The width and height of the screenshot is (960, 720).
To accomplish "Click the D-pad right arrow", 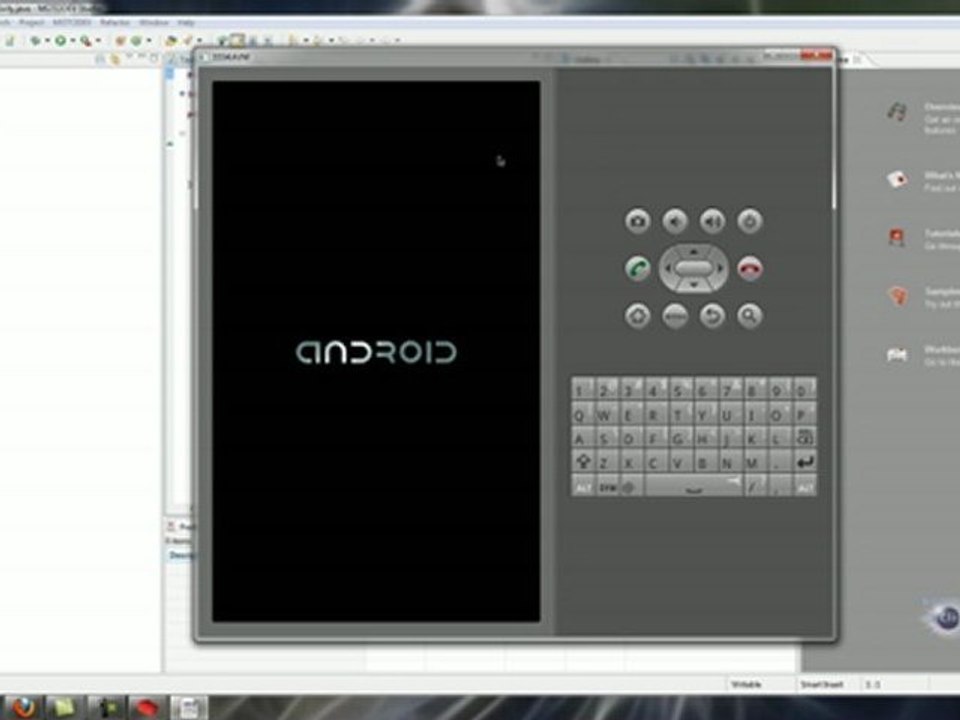I will click(x=720, y=268).
